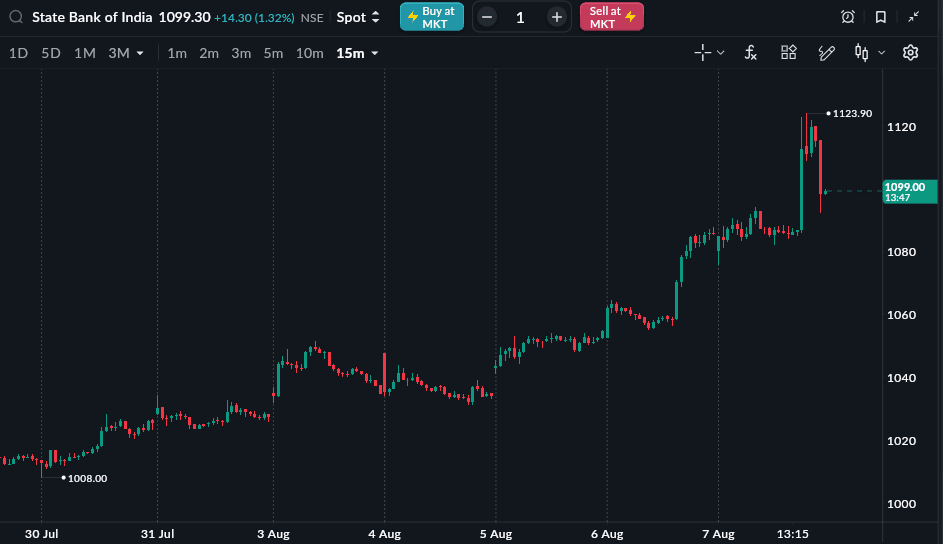Expand the chart type options chevron
Screen dimensions: 943x544
tap(882, 53)
